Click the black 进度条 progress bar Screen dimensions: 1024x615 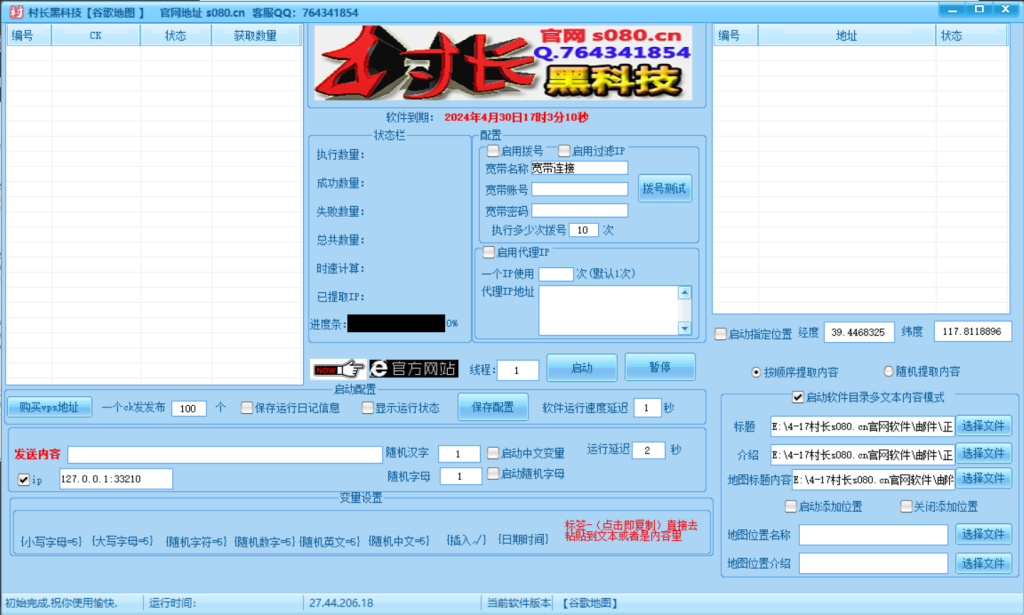398,323
